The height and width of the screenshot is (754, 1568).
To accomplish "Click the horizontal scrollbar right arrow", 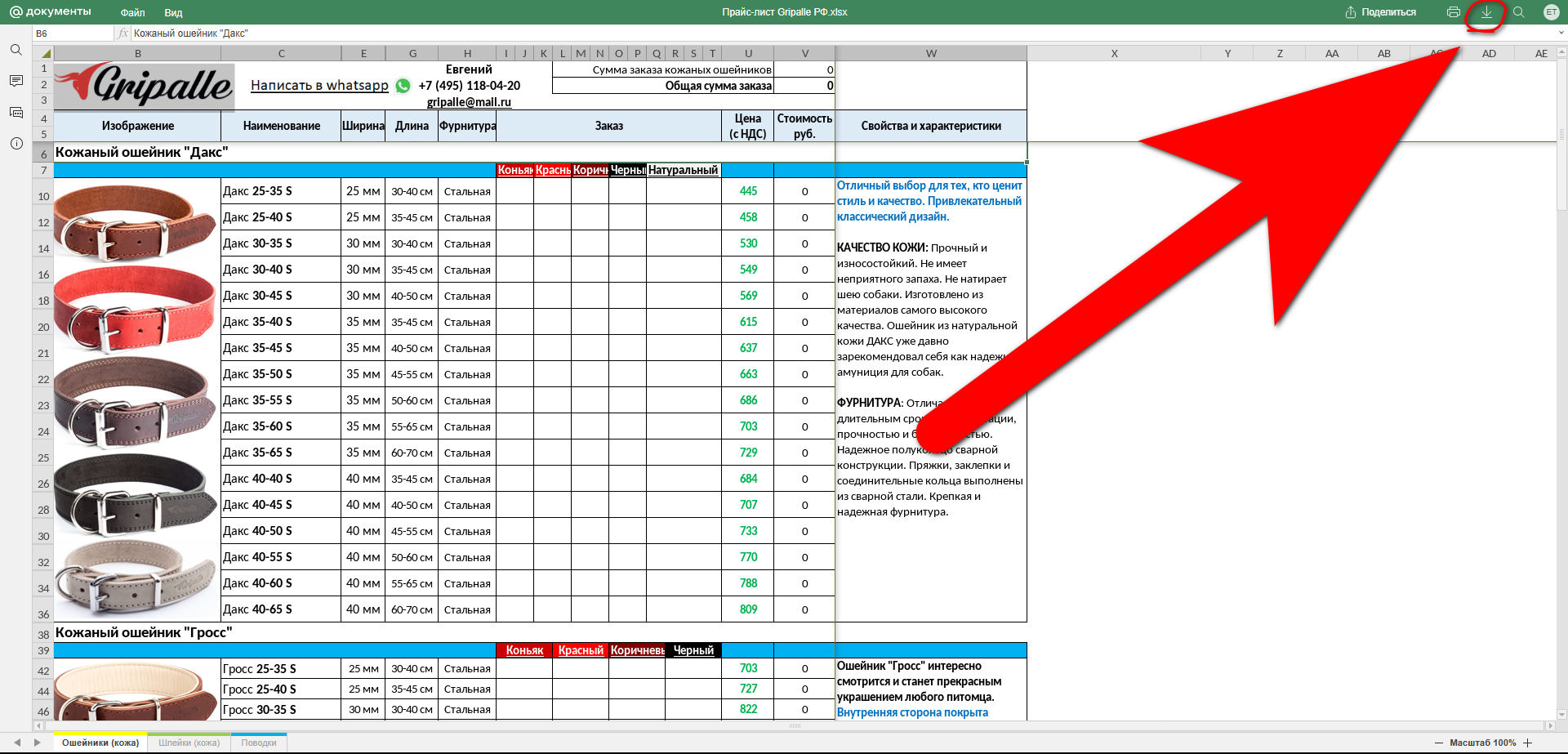I will point(1550,725).
